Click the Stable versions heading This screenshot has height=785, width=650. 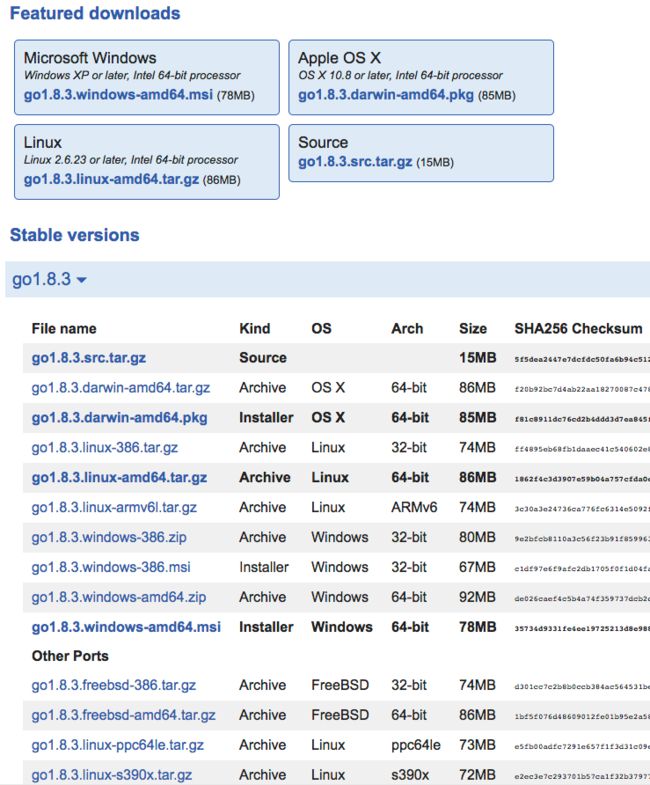[x=75, y=235]
